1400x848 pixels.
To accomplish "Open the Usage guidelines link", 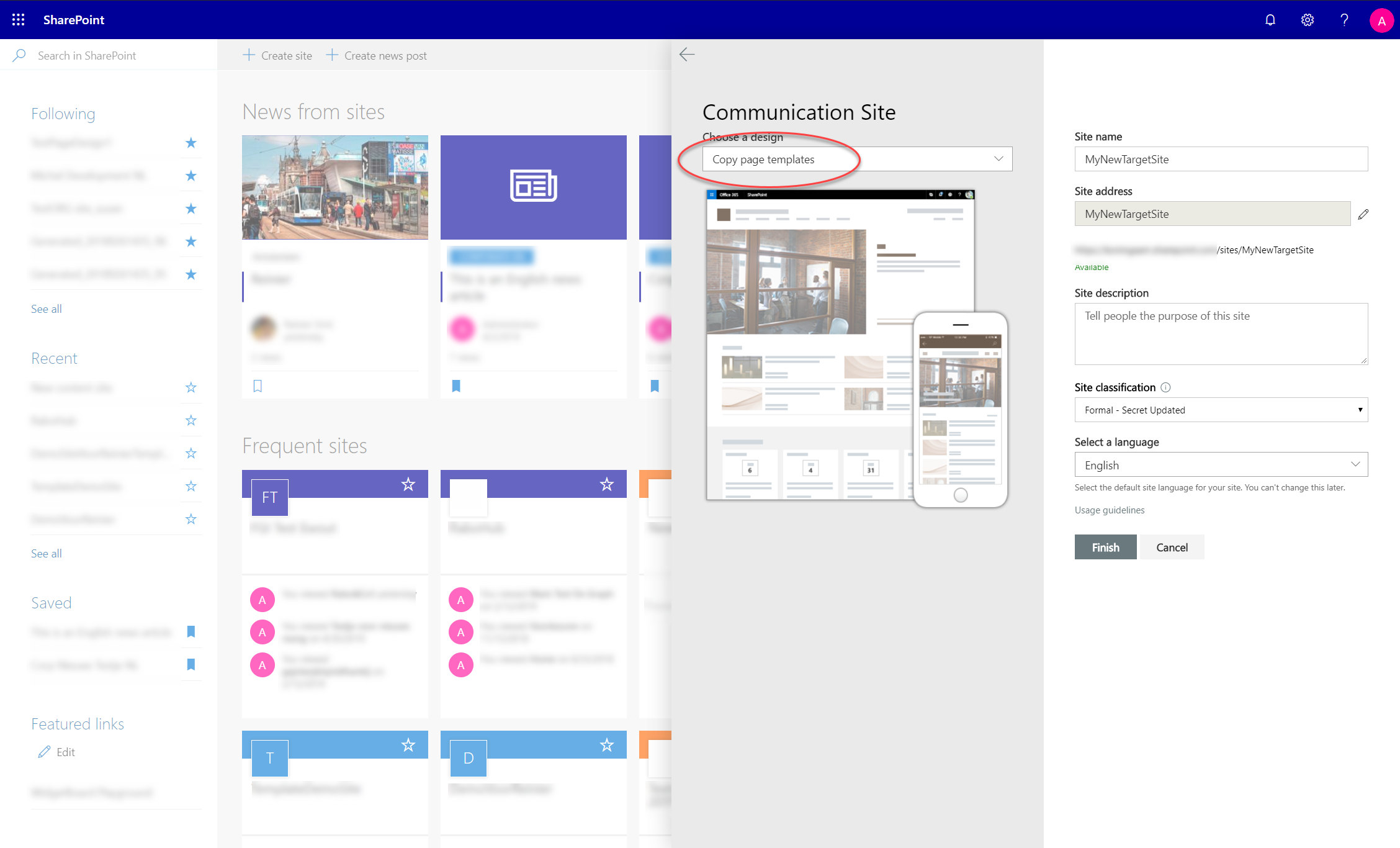I will (1110, 510).
